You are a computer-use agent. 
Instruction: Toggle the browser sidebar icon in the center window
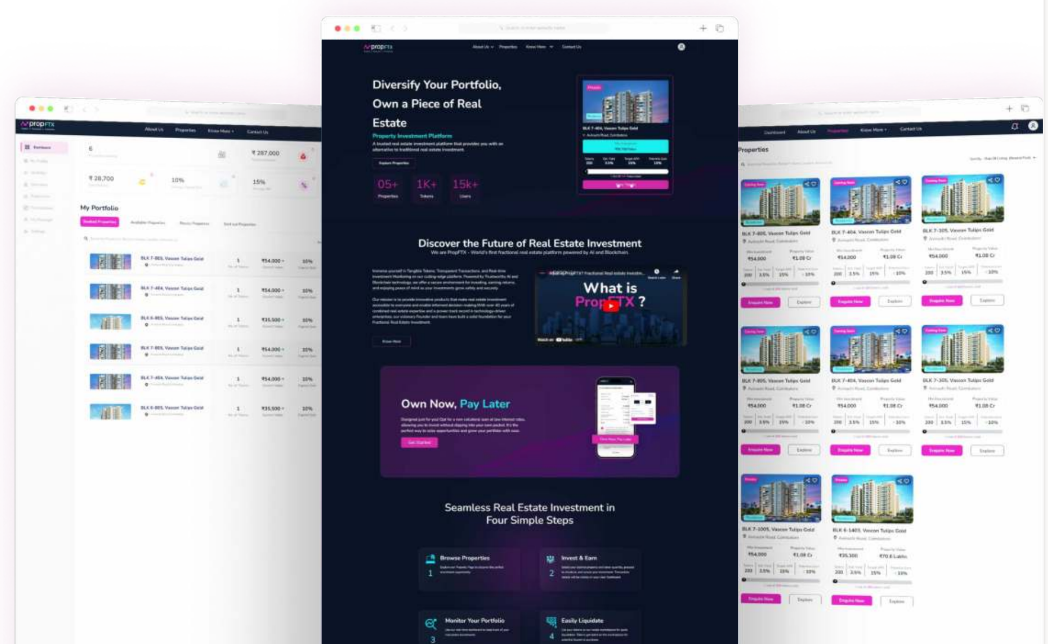pyautogui.click(x=376, y=28)
